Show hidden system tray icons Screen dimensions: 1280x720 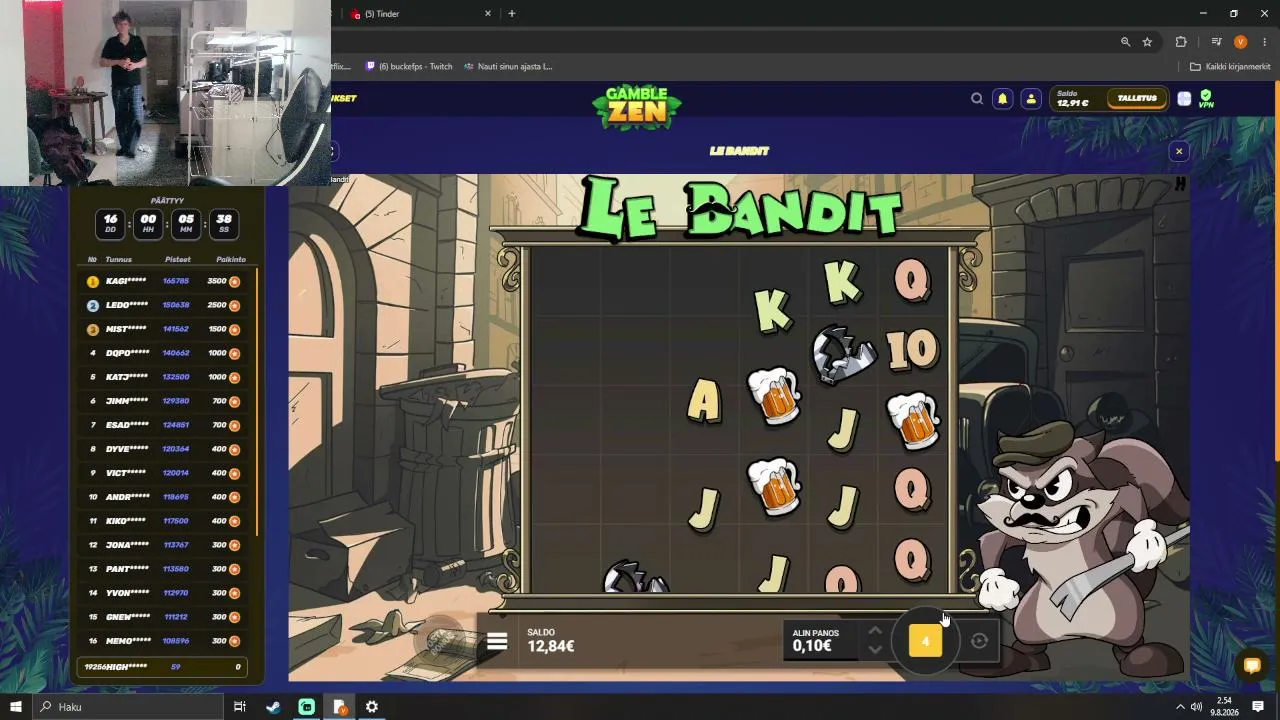(1180, 707)
